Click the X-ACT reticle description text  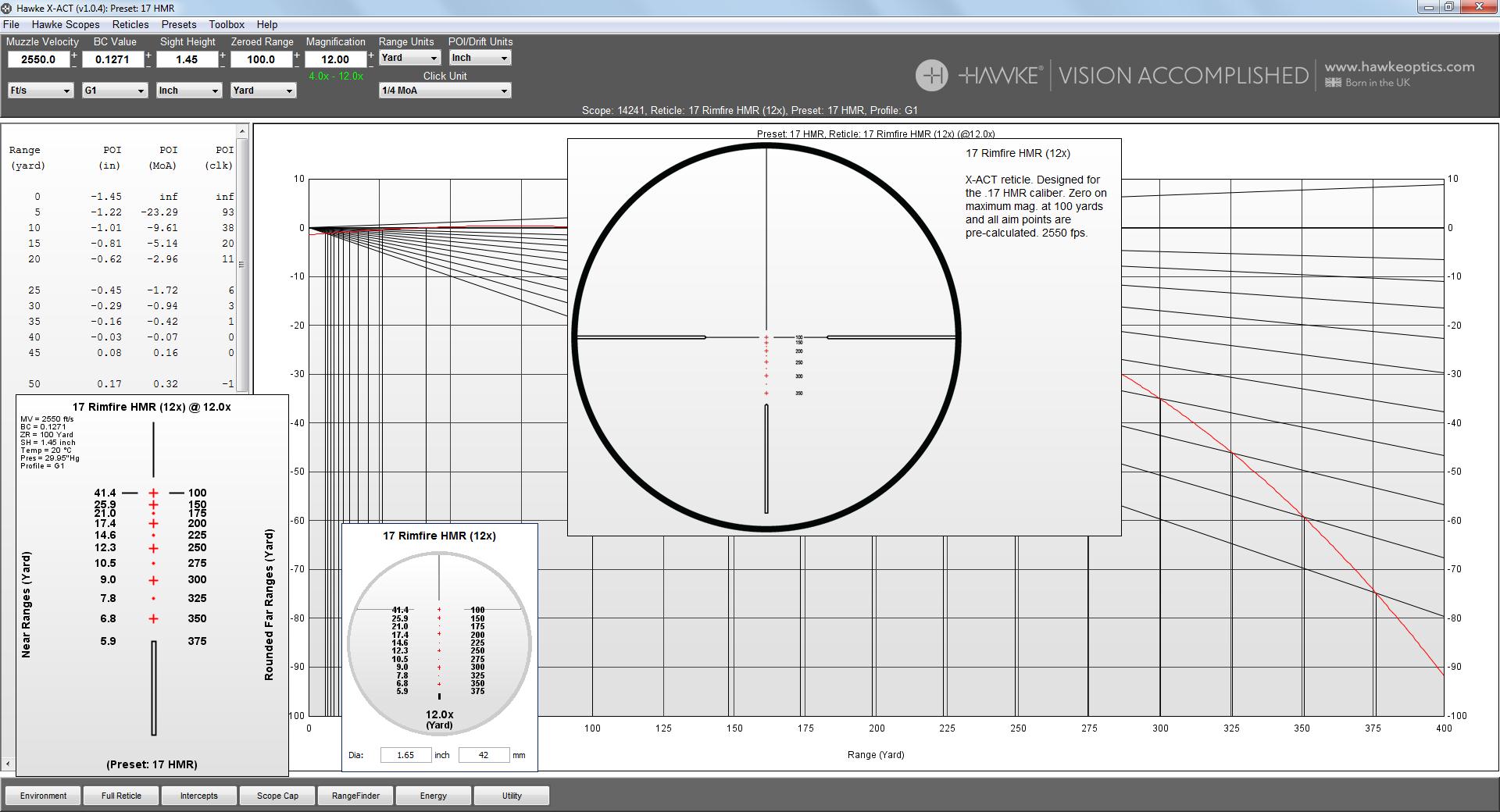[x=1036, y=206]
